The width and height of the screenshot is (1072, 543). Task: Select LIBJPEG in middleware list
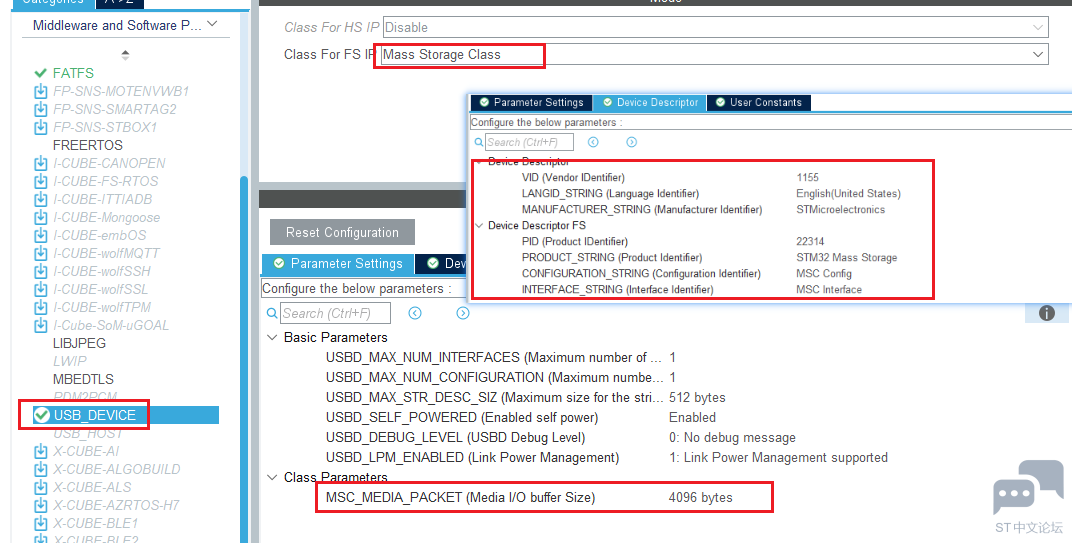[79, 343]
